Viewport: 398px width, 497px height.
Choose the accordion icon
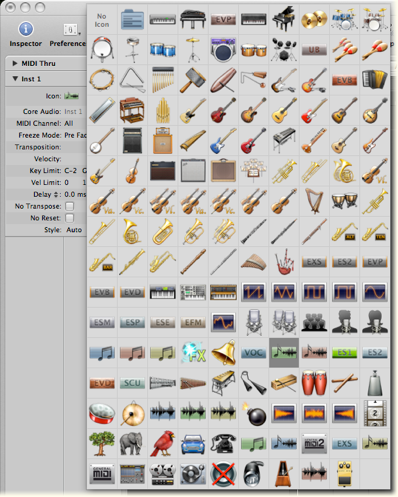tap(375, 80)
